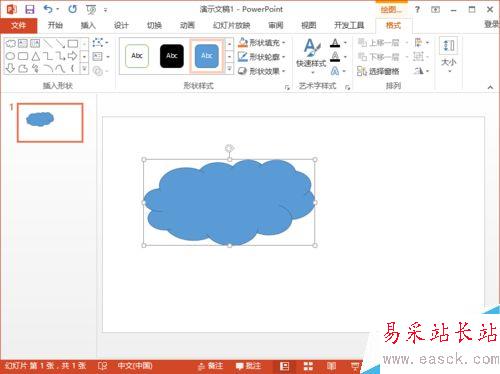Open the Customize Quick Access Toolbar arrow

[x=106, y=10]
